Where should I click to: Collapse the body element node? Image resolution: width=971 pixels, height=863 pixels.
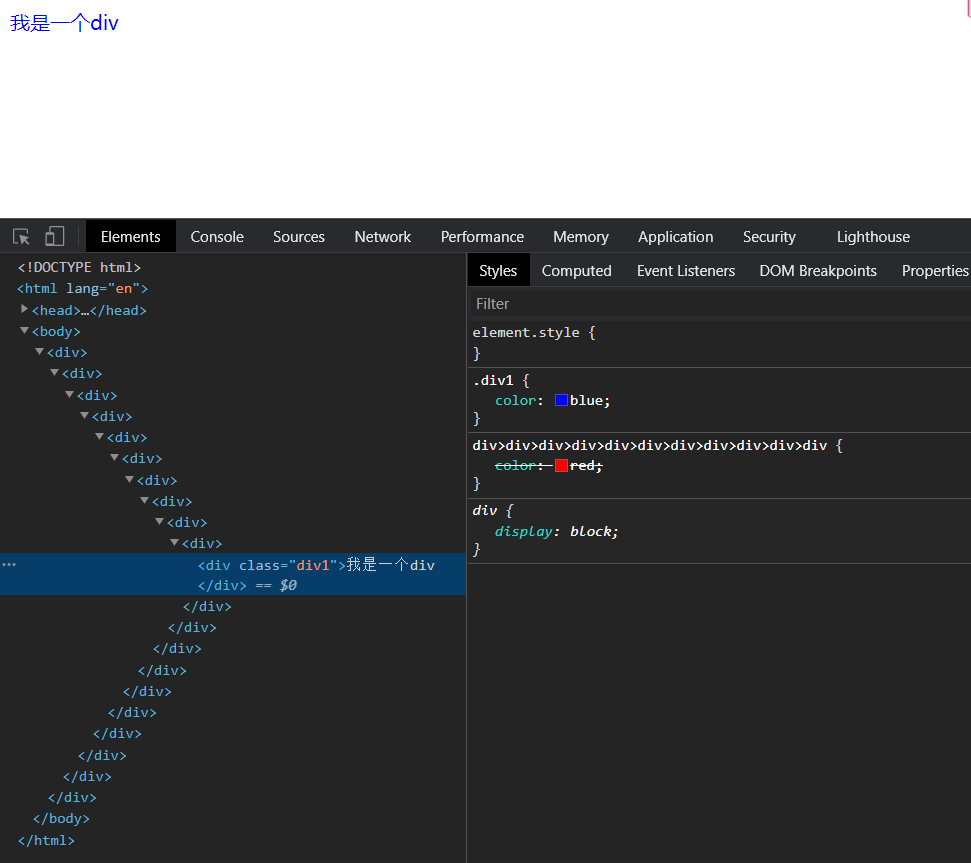point(25,331)
